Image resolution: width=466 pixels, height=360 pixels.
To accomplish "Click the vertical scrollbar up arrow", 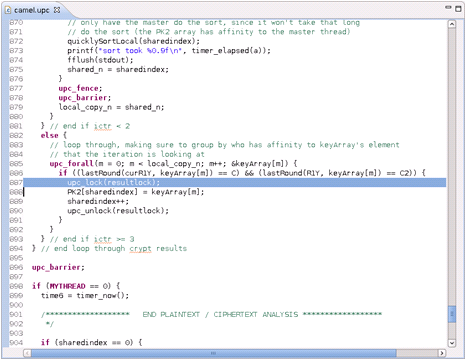I will click(452, 24).
